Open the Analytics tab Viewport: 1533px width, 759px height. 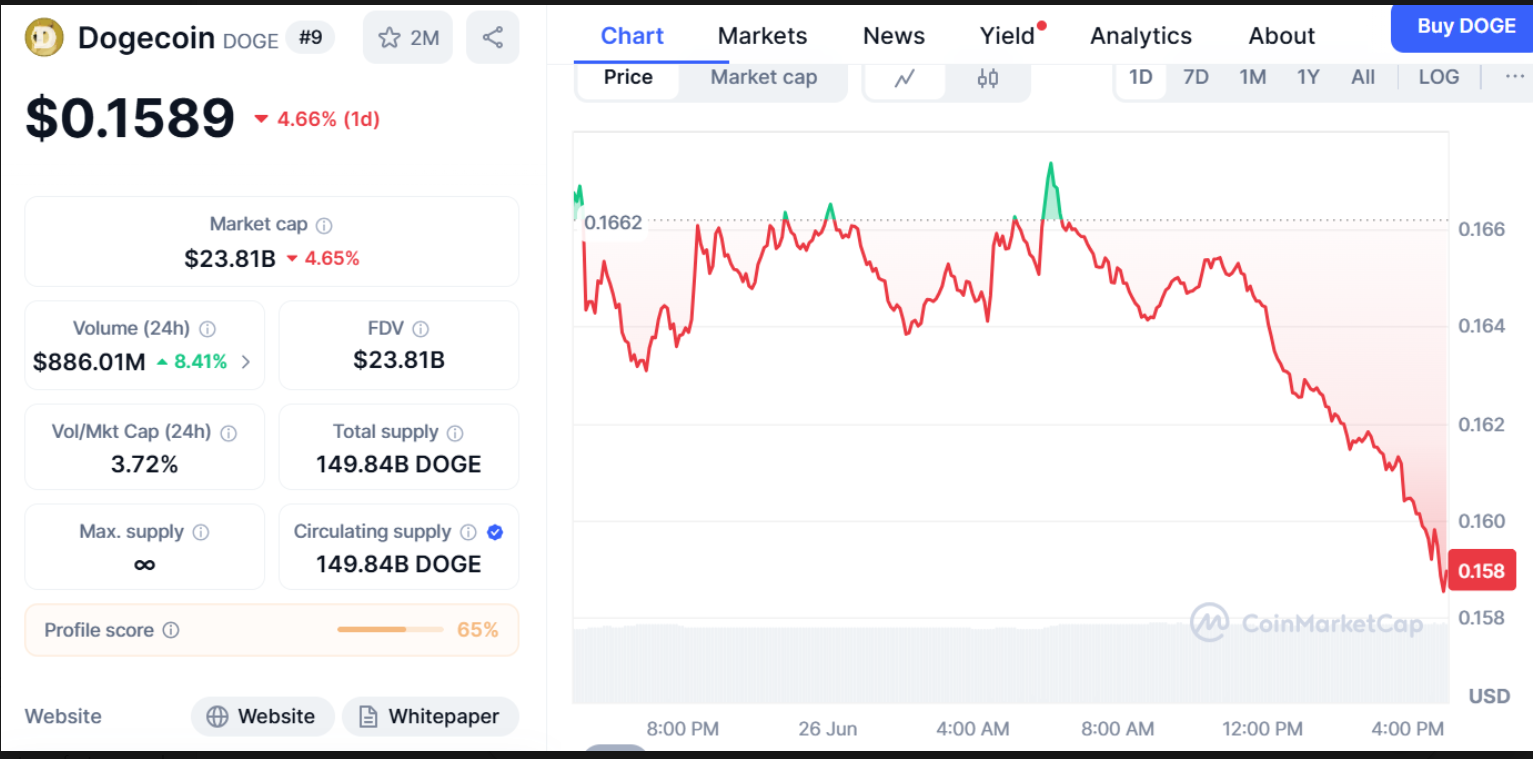(1141, 36)
